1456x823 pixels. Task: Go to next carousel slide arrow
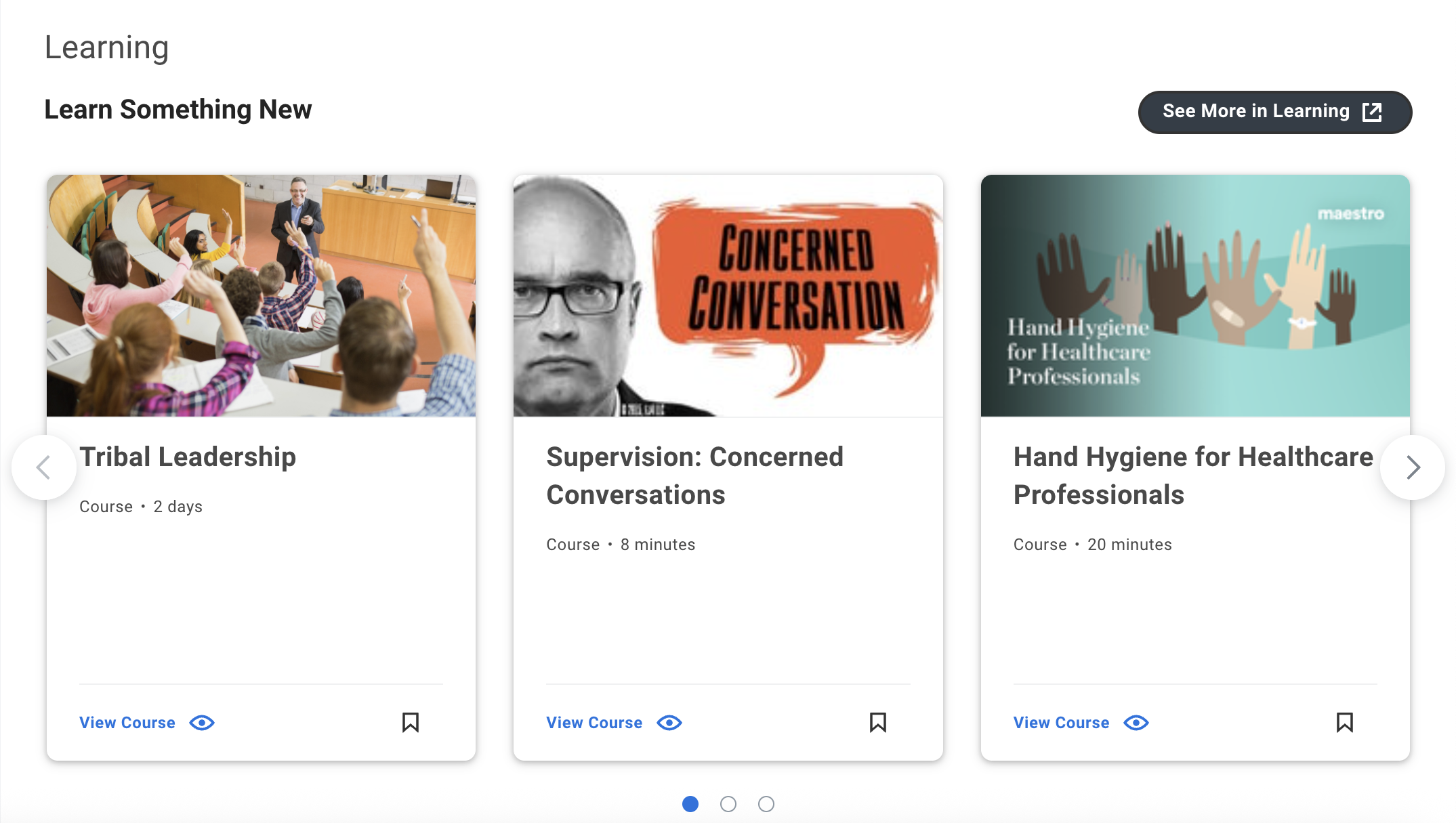tap(1413, 467)
